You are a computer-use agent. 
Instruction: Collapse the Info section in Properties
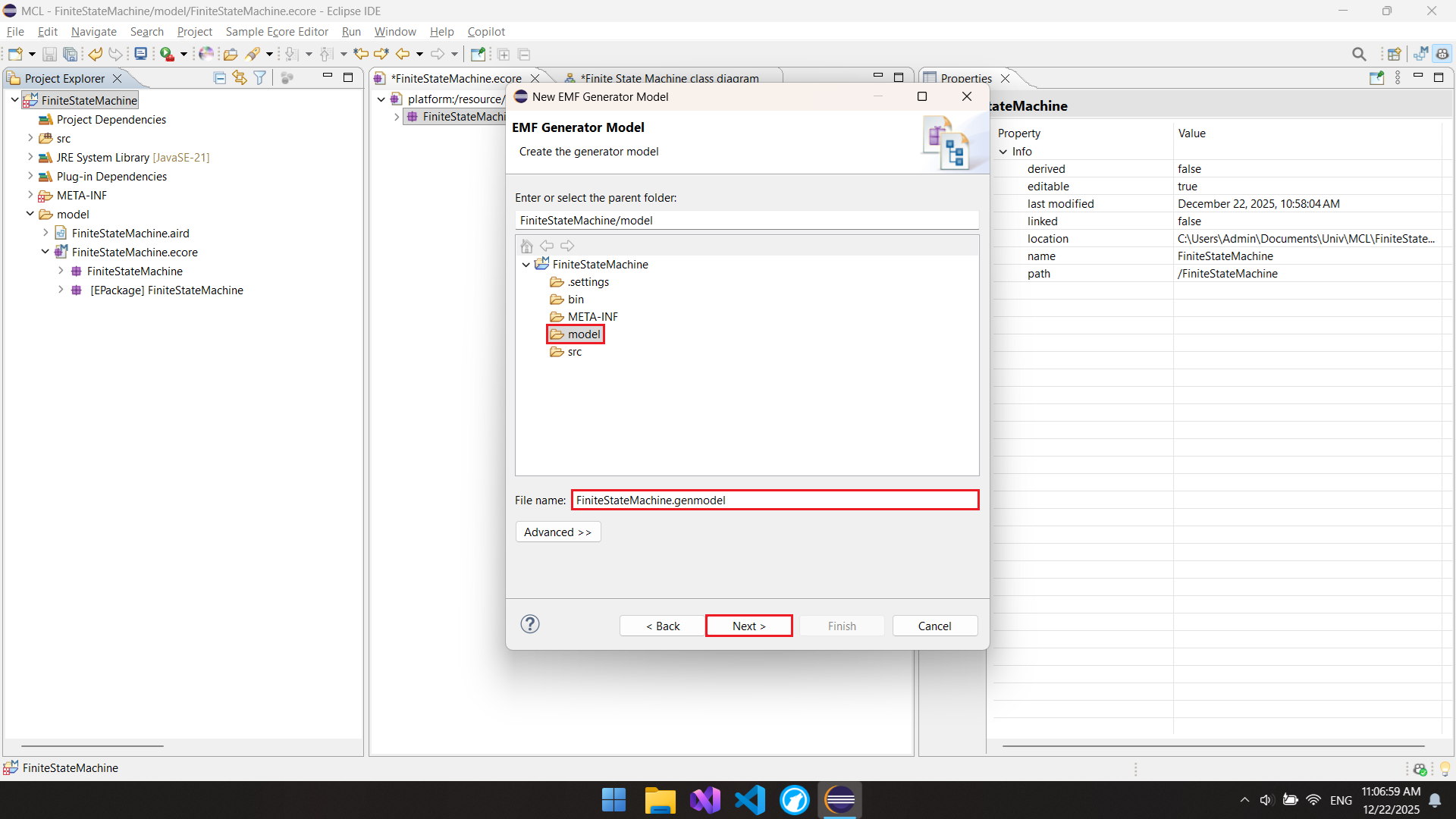1003,152
